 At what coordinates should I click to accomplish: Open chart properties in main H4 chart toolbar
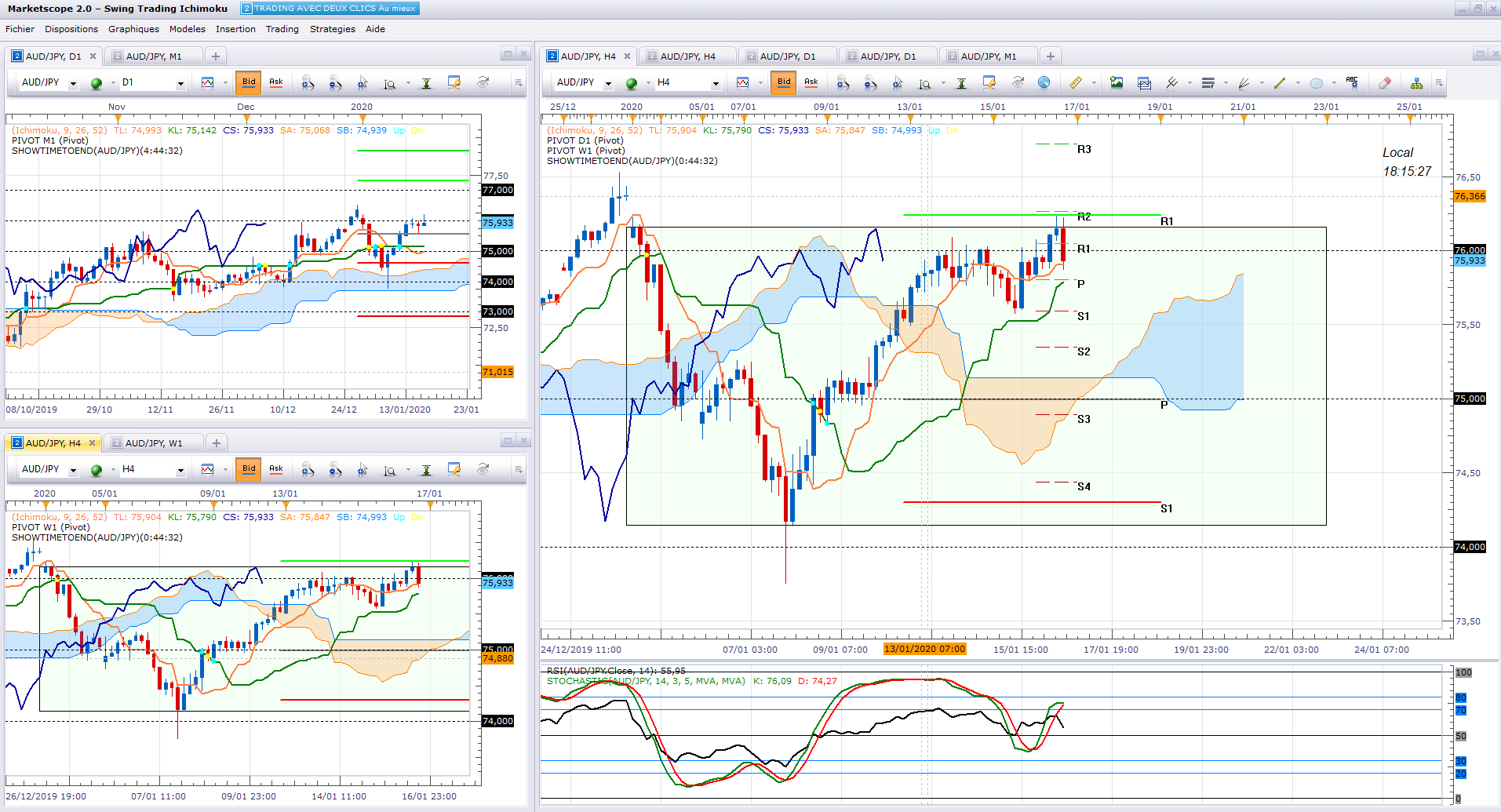989,82
